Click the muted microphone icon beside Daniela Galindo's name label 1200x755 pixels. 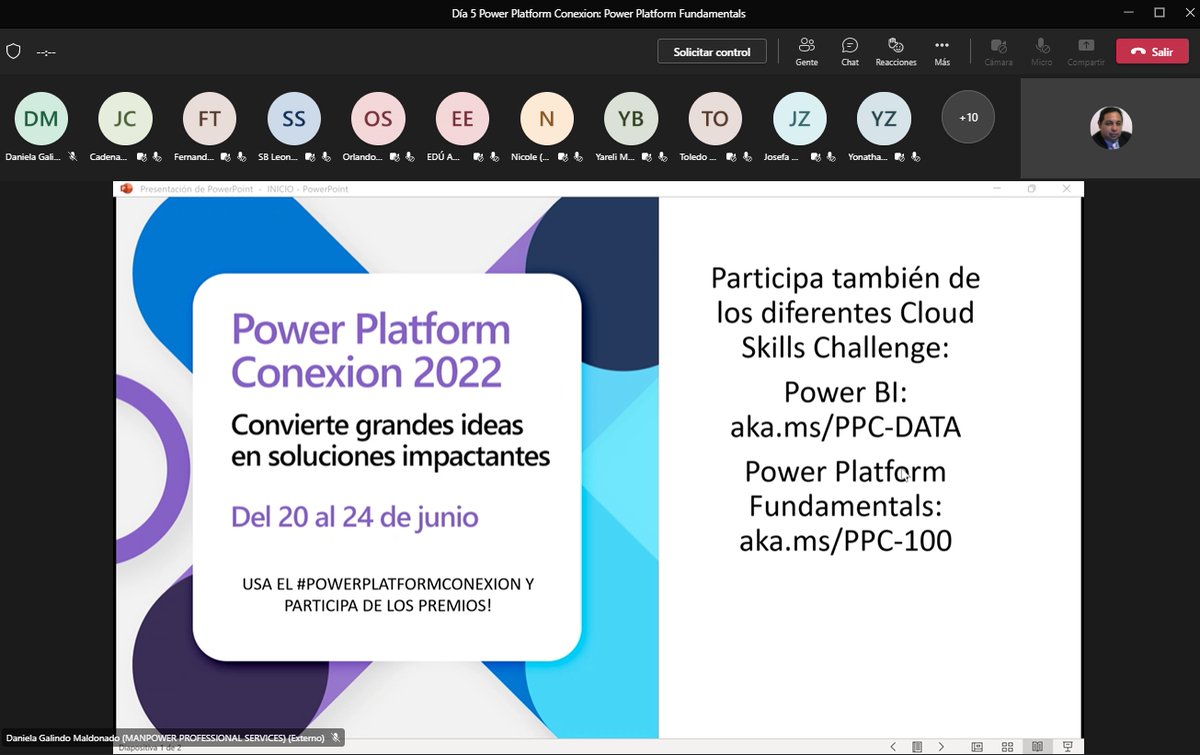point(336,737)
